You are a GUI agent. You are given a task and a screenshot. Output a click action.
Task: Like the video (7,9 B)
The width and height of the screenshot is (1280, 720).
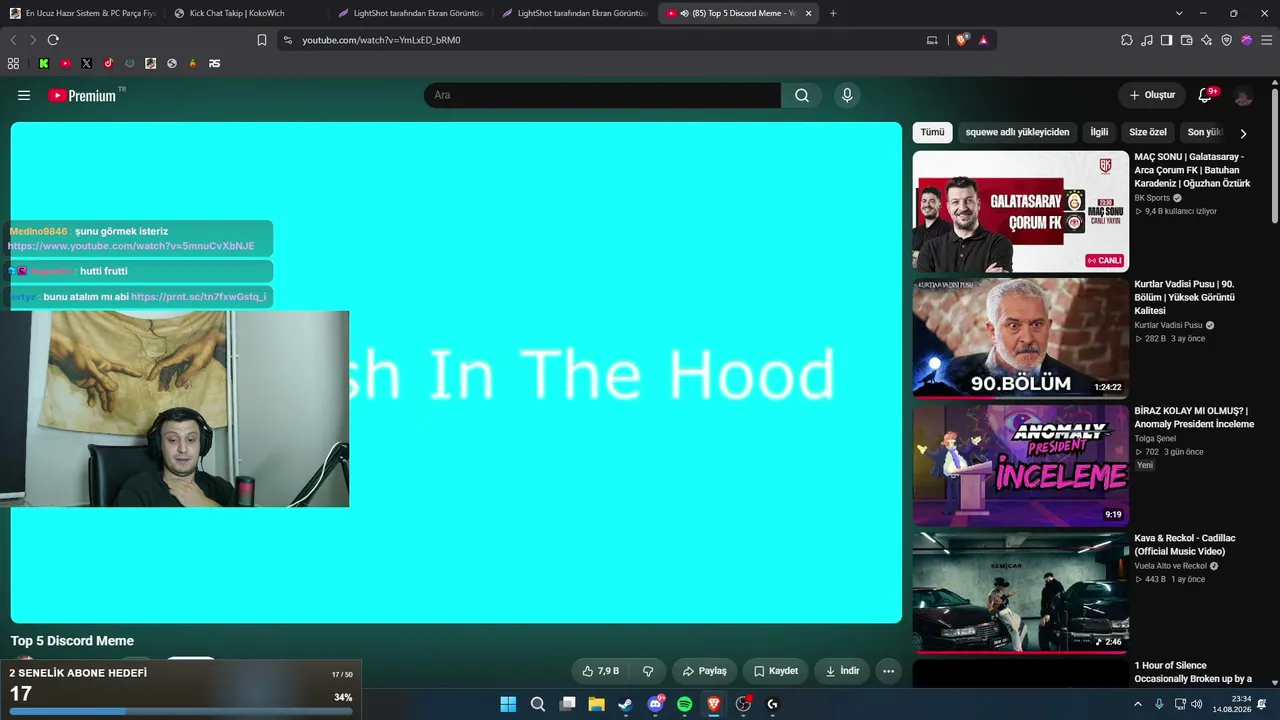(x=601, y=671)
